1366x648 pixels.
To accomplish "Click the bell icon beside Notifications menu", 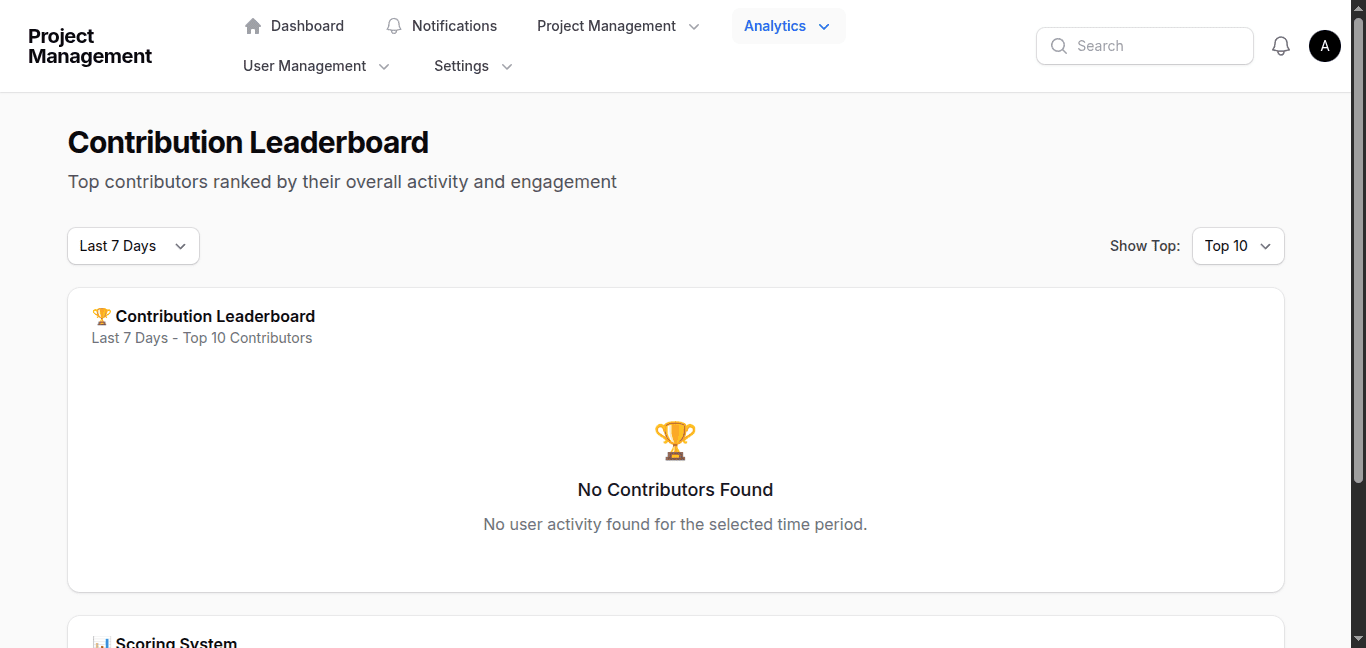I will click(393, 25).
